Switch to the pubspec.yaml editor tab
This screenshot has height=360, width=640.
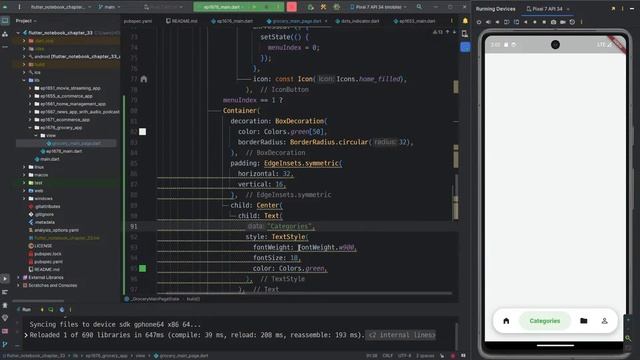138,21
